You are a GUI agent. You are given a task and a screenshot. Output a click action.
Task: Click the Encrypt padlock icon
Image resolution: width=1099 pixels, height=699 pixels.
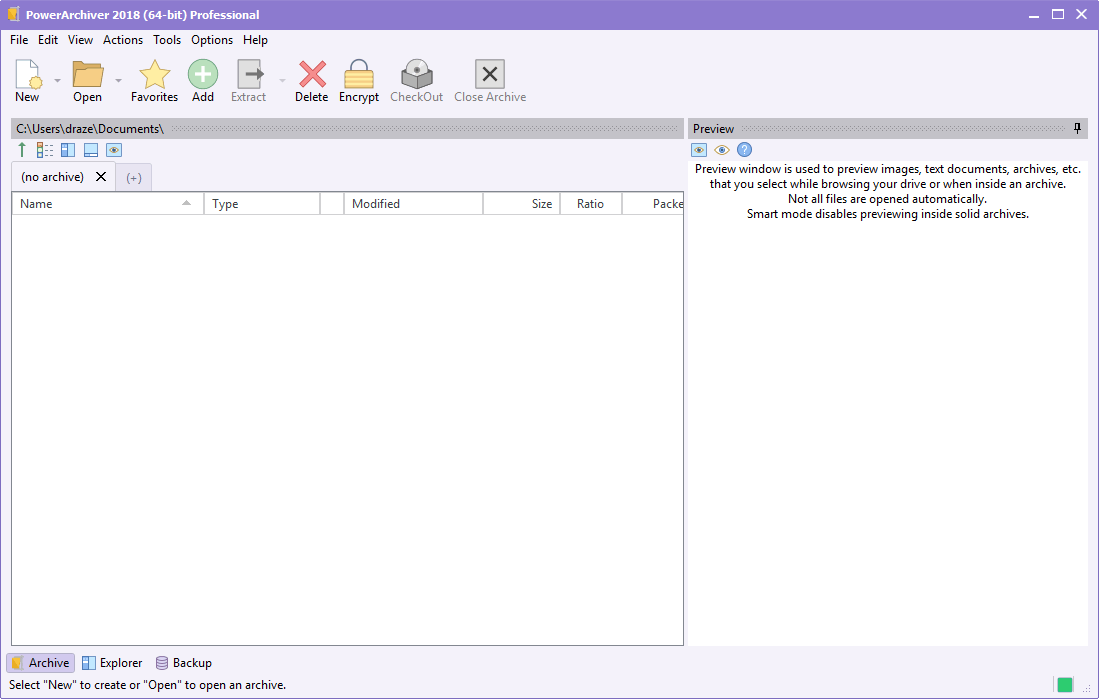(x=358, y=76)
